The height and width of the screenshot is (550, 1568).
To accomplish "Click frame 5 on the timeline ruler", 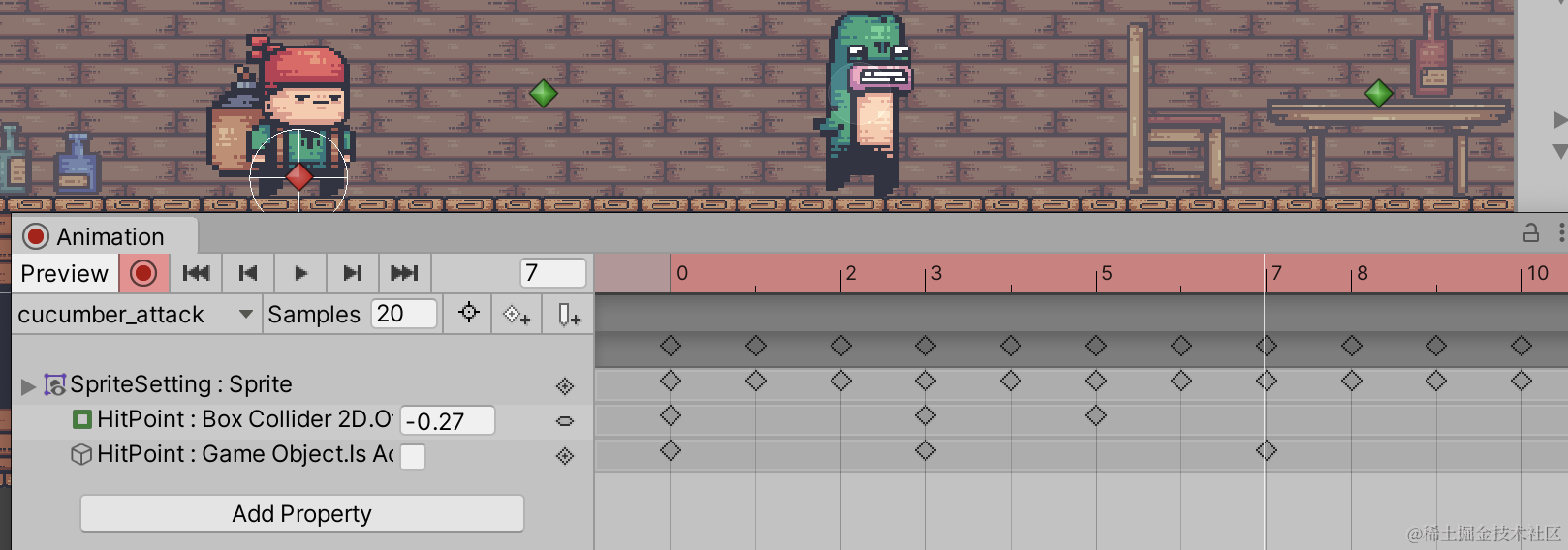I will tap(1106, 273).
